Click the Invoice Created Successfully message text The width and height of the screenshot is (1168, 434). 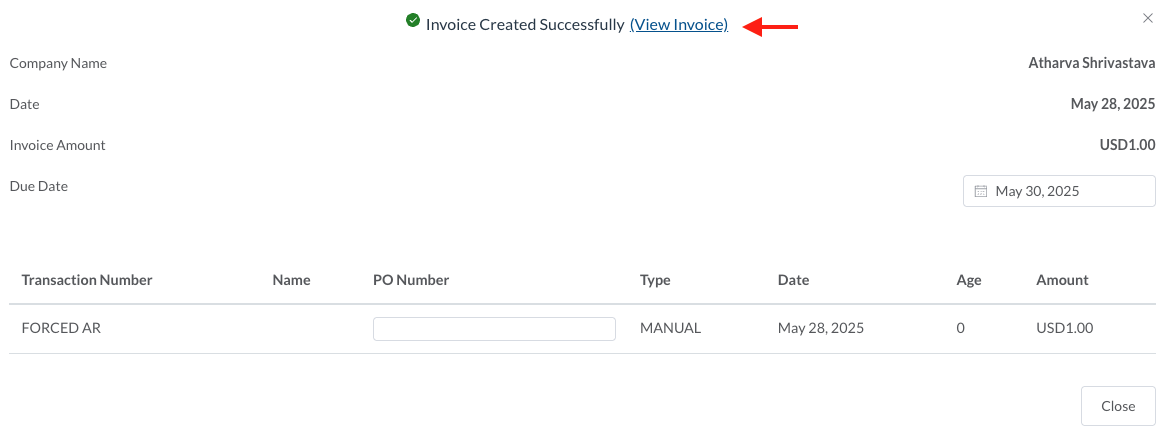pos(524,25)
